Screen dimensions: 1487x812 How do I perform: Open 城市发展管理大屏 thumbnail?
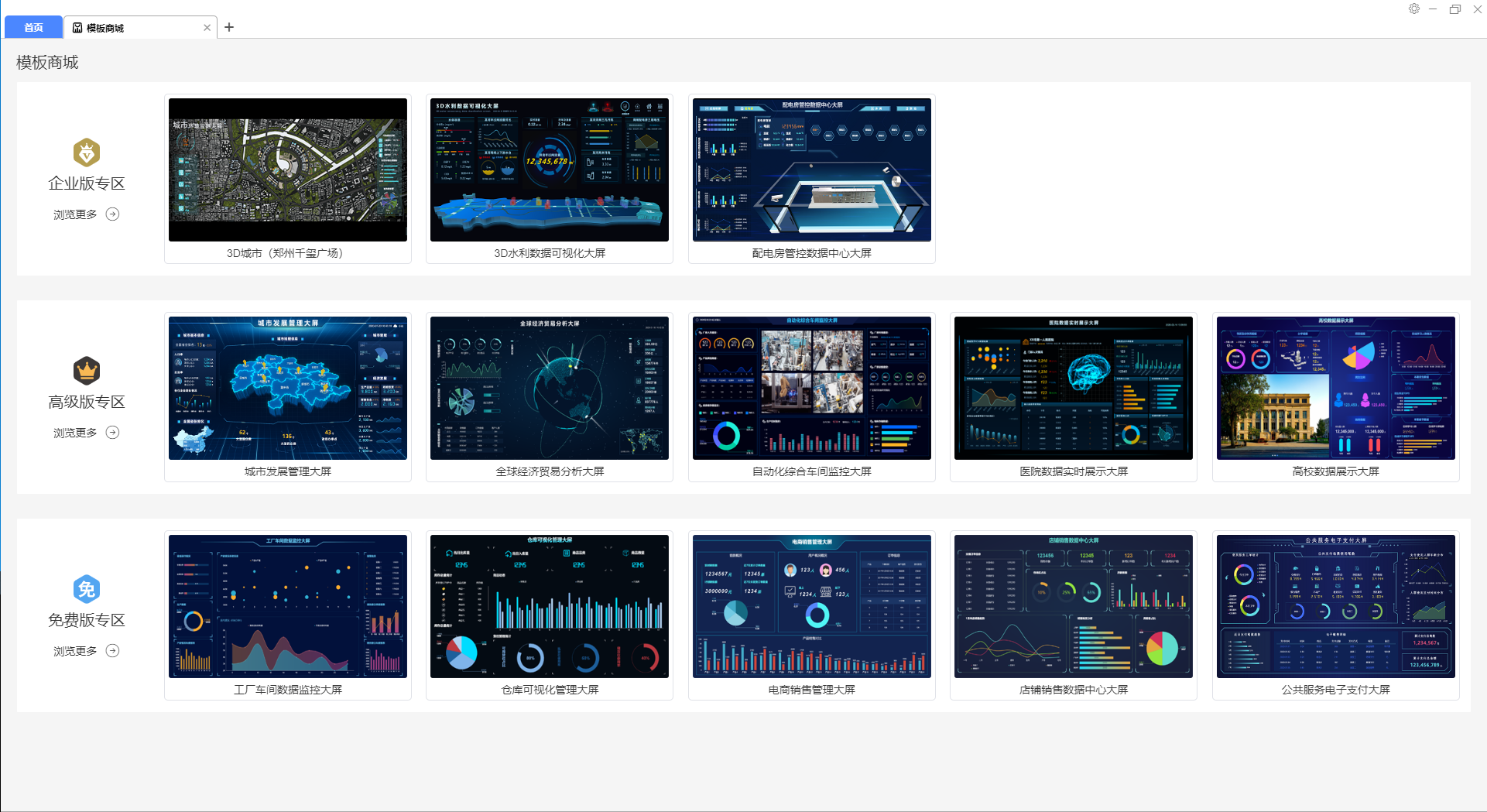pyautogui.click(x=288, y=388)
